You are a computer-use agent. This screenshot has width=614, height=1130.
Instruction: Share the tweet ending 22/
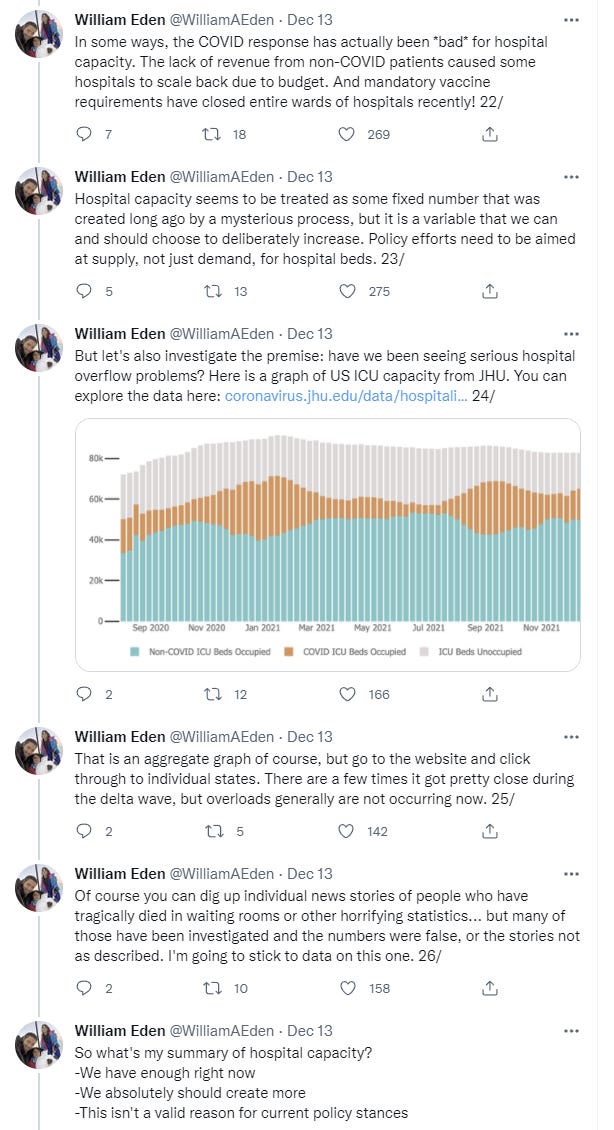pos(490,134)
